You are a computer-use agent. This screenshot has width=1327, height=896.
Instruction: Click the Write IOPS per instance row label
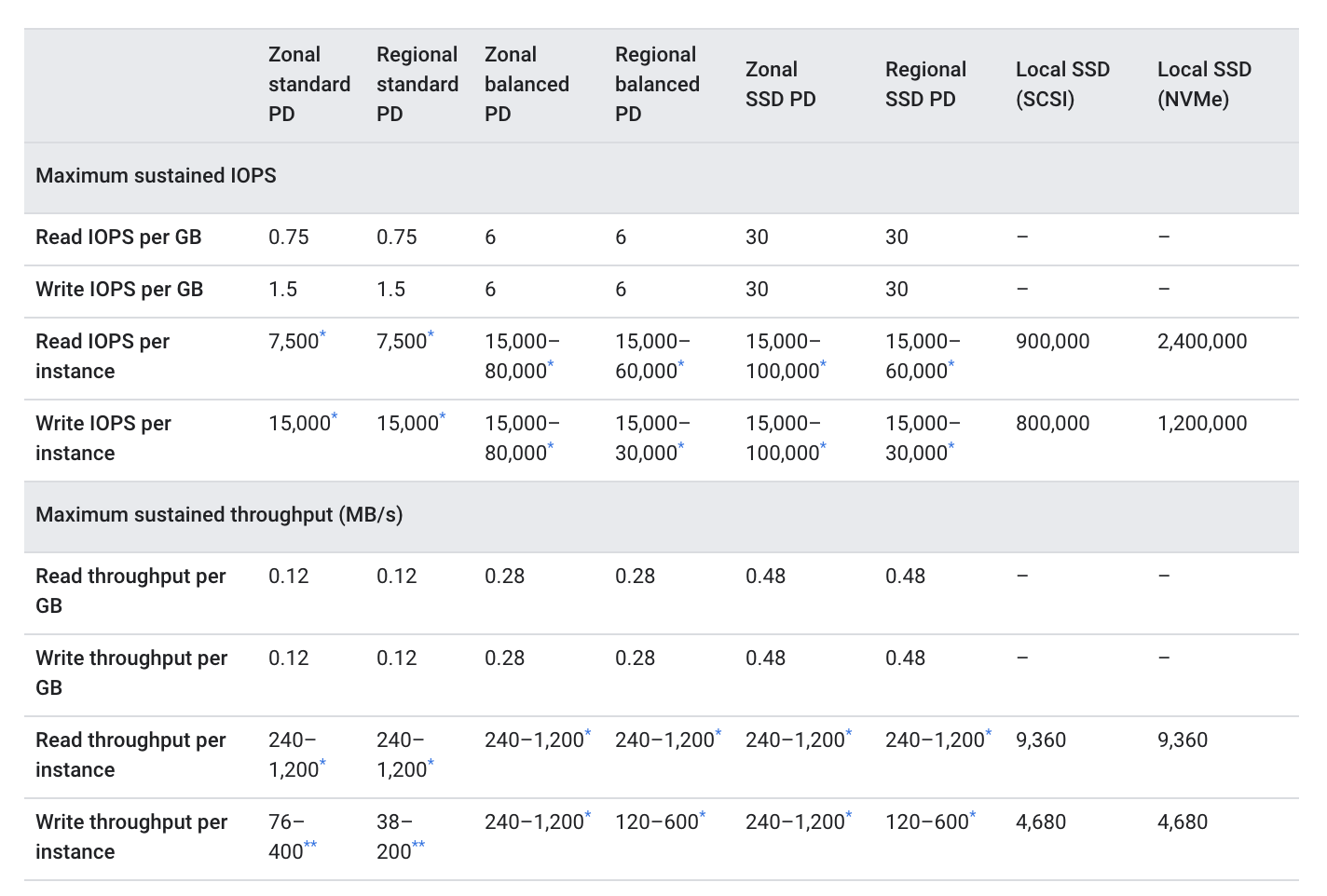pyautogui.click(x=103, y=438)
